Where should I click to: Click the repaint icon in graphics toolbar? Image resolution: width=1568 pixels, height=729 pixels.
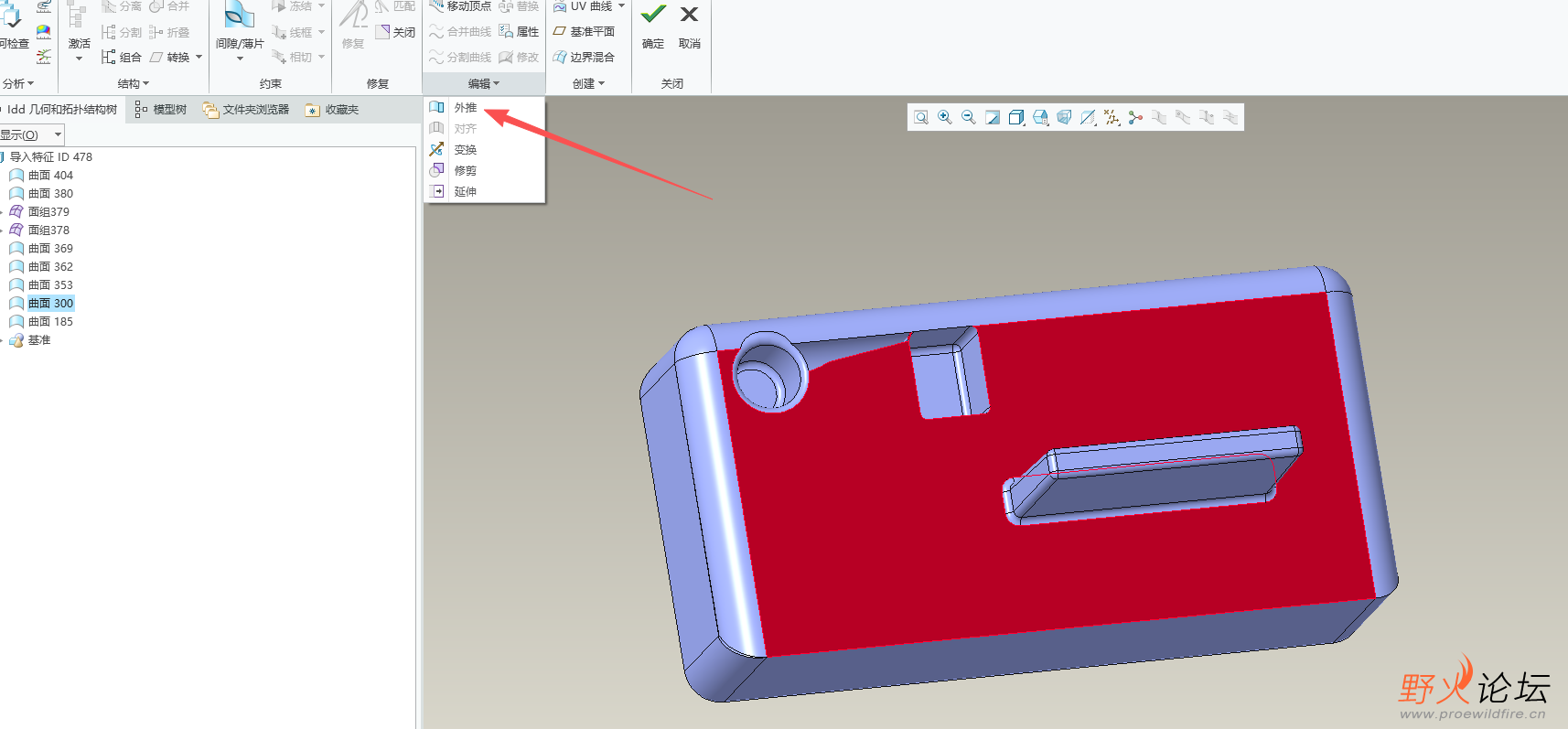tap(993, 117)
